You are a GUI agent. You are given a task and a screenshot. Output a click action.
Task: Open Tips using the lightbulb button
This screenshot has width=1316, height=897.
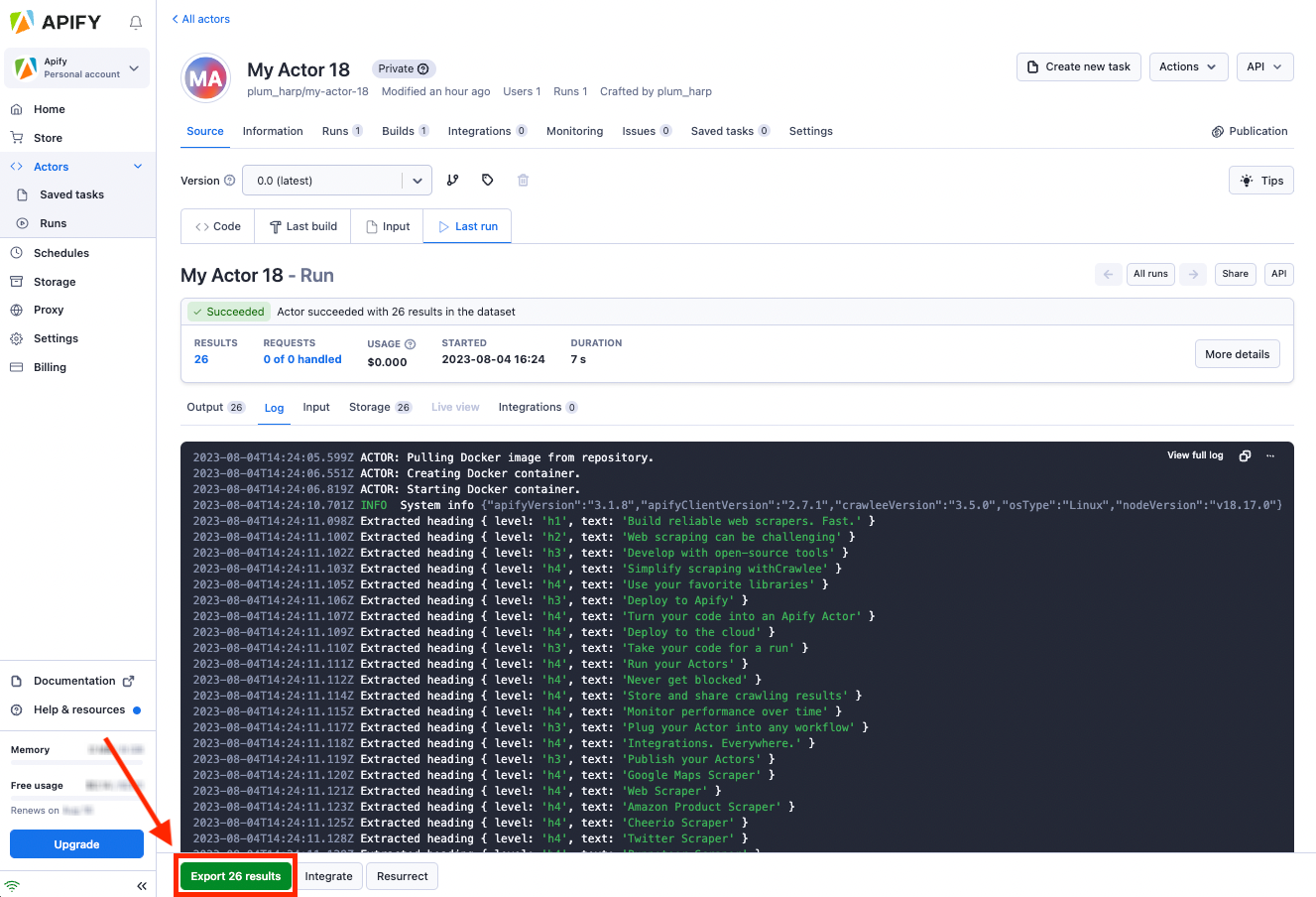click(x=1260, y=180)
